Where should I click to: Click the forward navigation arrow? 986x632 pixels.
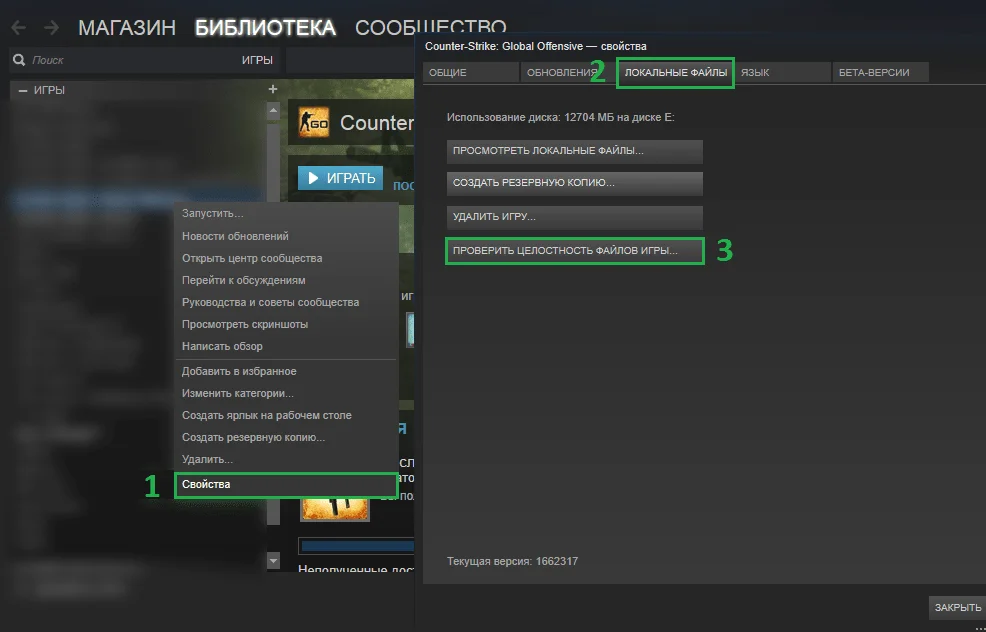point(52,27)
